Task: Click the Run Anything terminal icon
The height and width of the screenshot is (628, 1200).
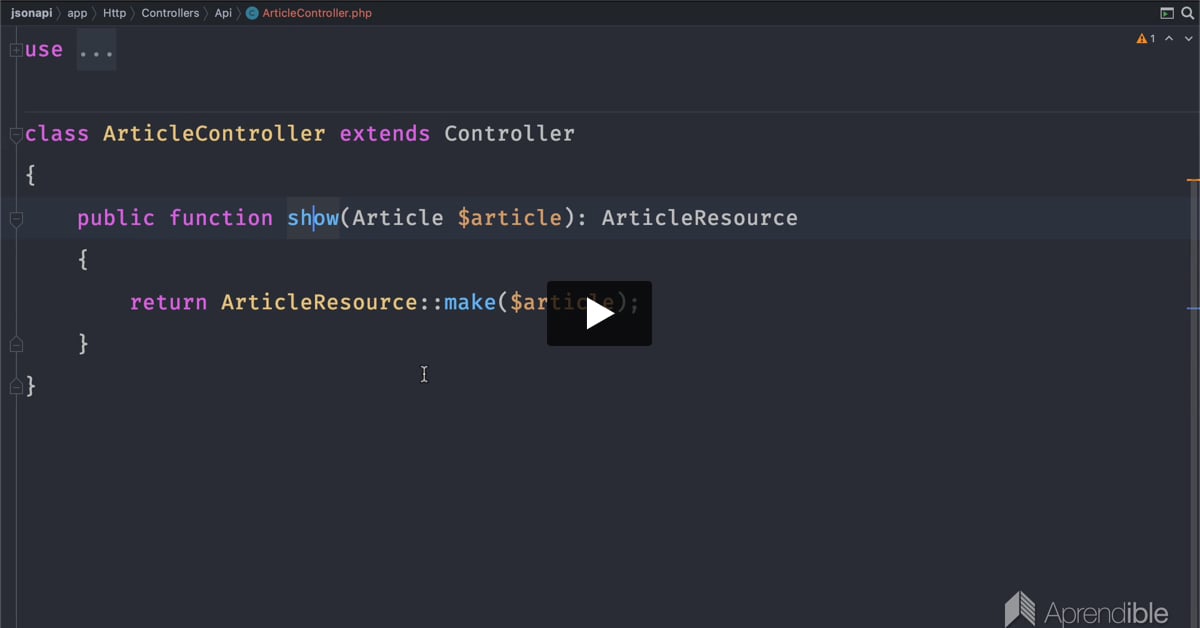Action: point(1166,13)
